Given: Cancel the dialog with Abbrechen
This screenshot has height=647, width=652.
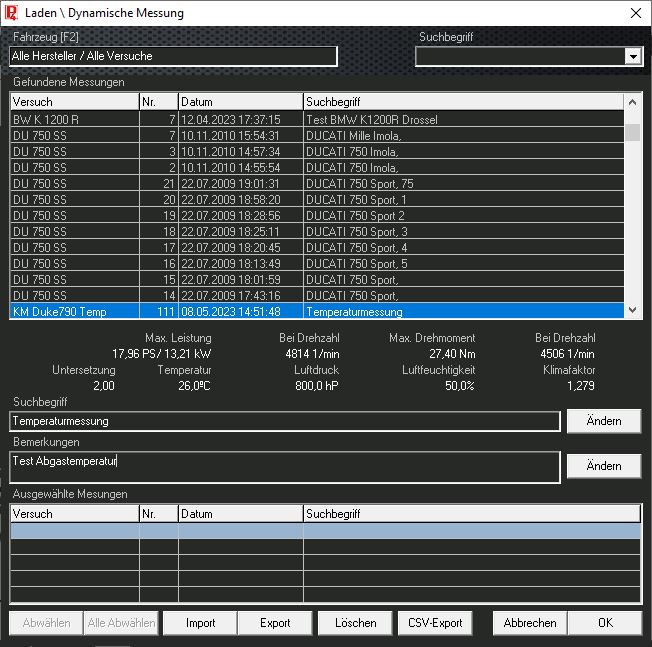Looking at the screenshot, I should coord(529,623).
